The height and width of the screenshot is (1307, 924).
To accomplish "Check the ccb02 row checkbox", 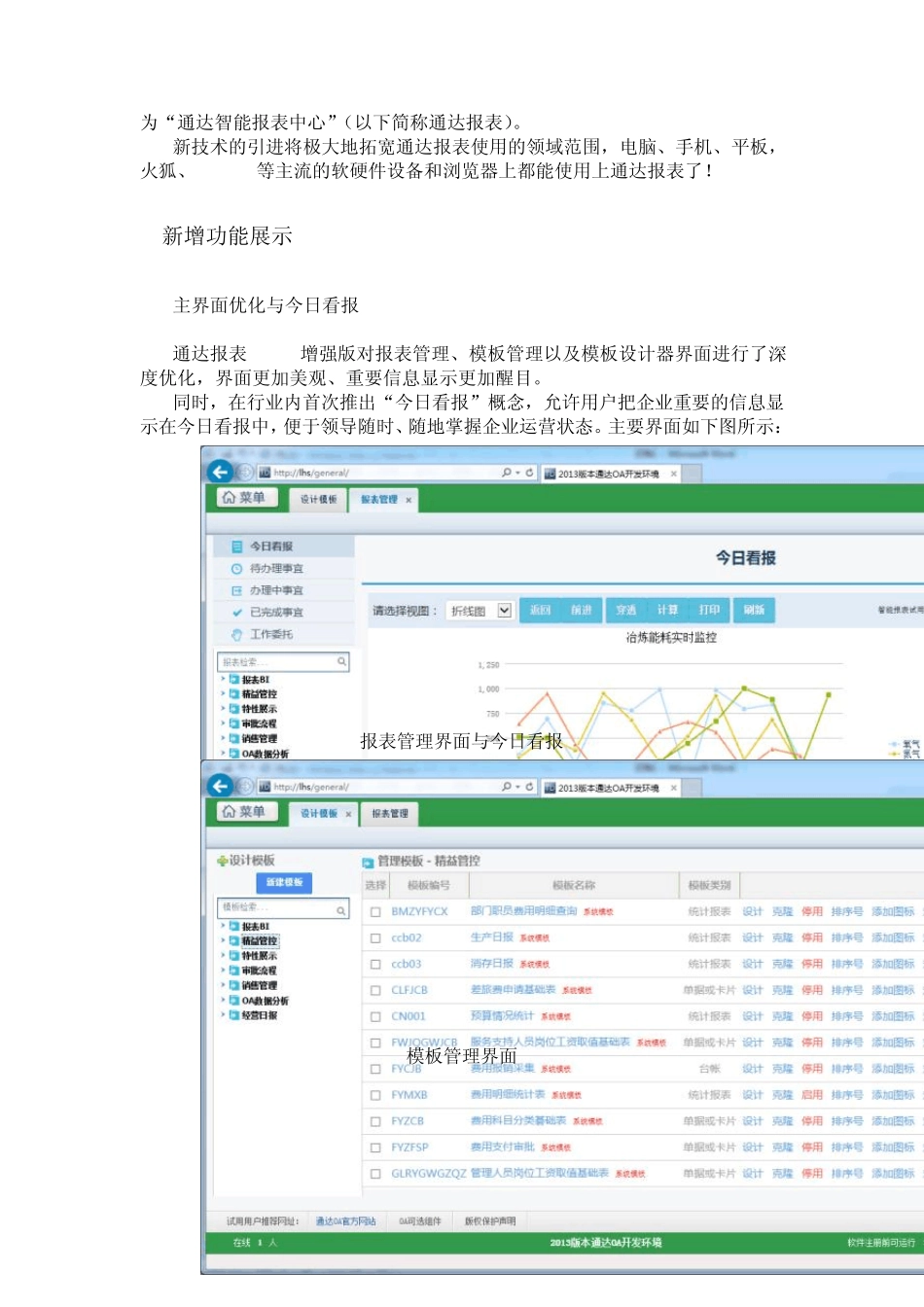I will pos(375,938).
